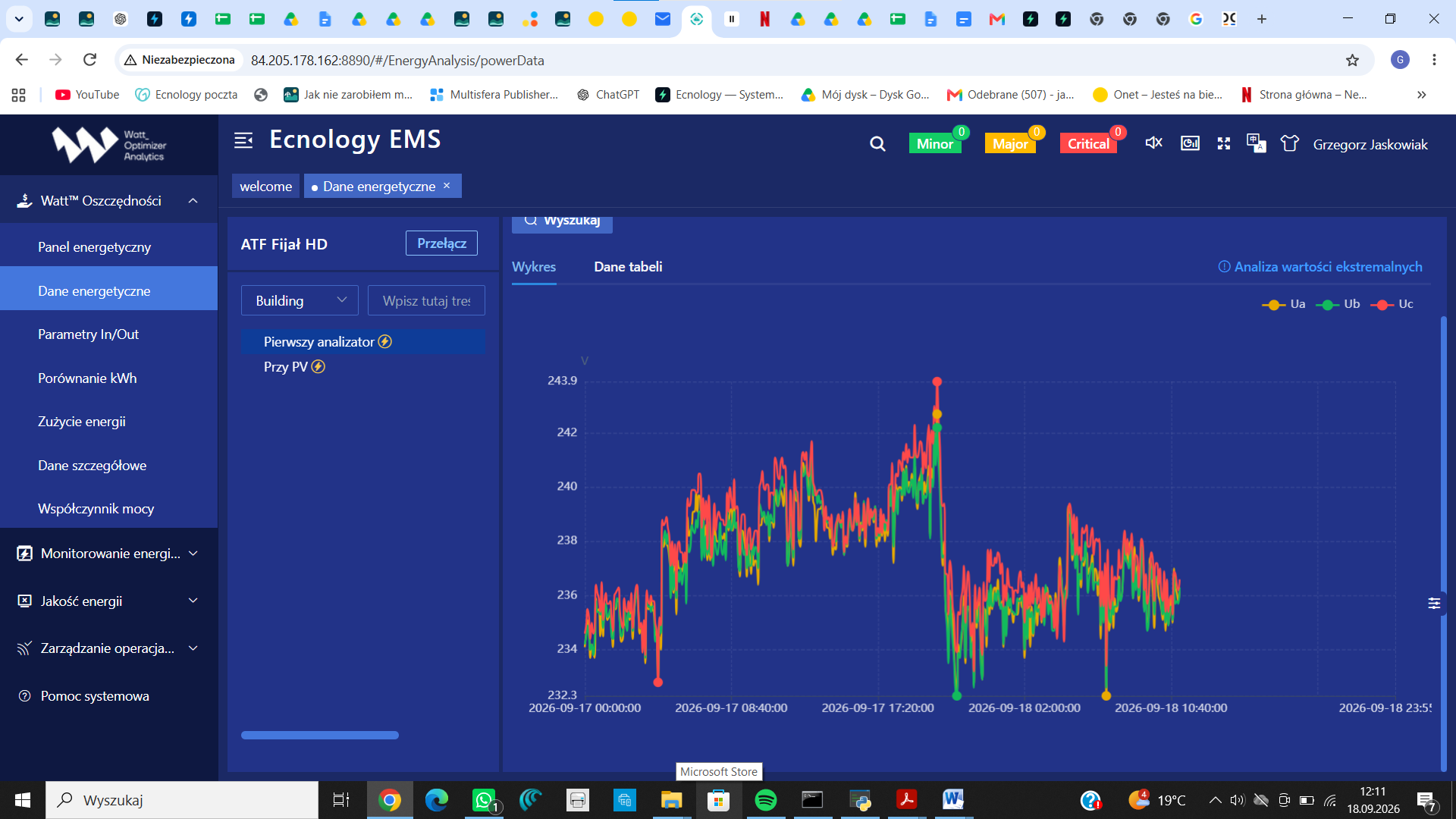Open WhatsApp from the taskbar
The width and height of the screenshot is (1456, 819).
click(485, 800)
